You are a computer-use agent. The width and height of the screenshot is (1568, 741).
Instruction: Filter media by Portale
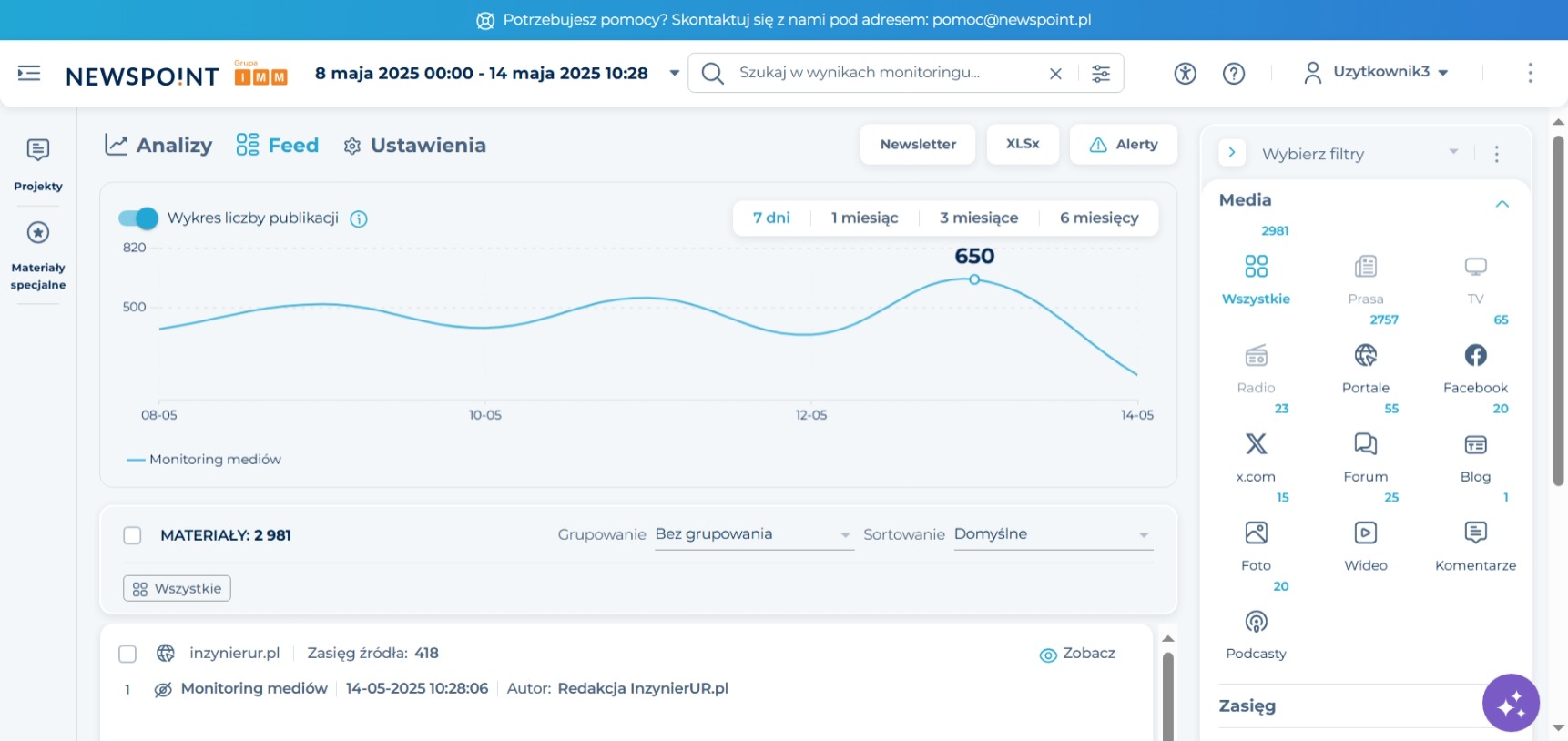[x=1365, y=369]
